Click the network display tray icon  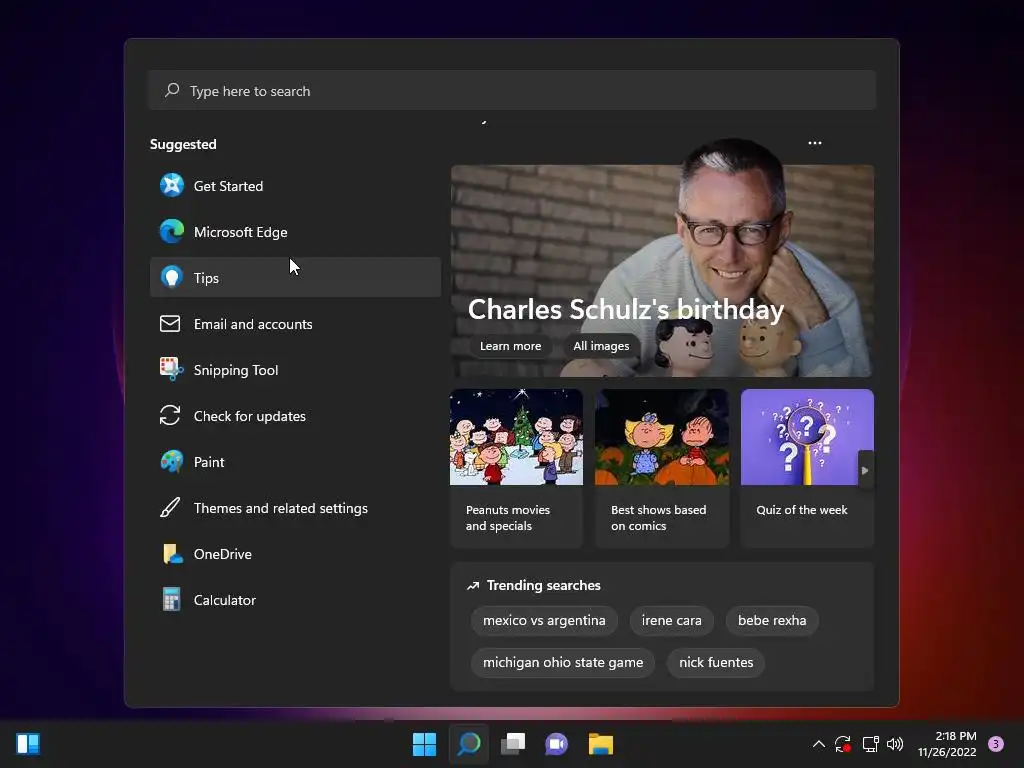(x=870, y=744)
